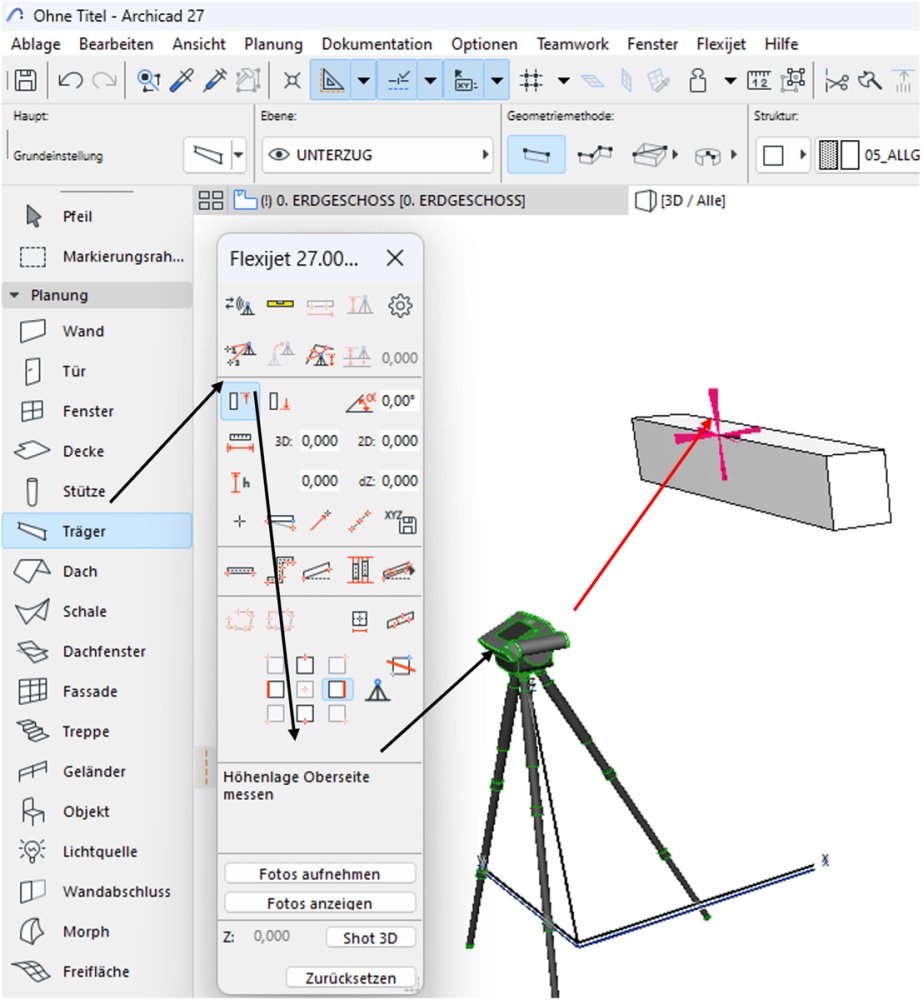Select the right-edge anchor point
923x1000 pixels.
point(337,689)
